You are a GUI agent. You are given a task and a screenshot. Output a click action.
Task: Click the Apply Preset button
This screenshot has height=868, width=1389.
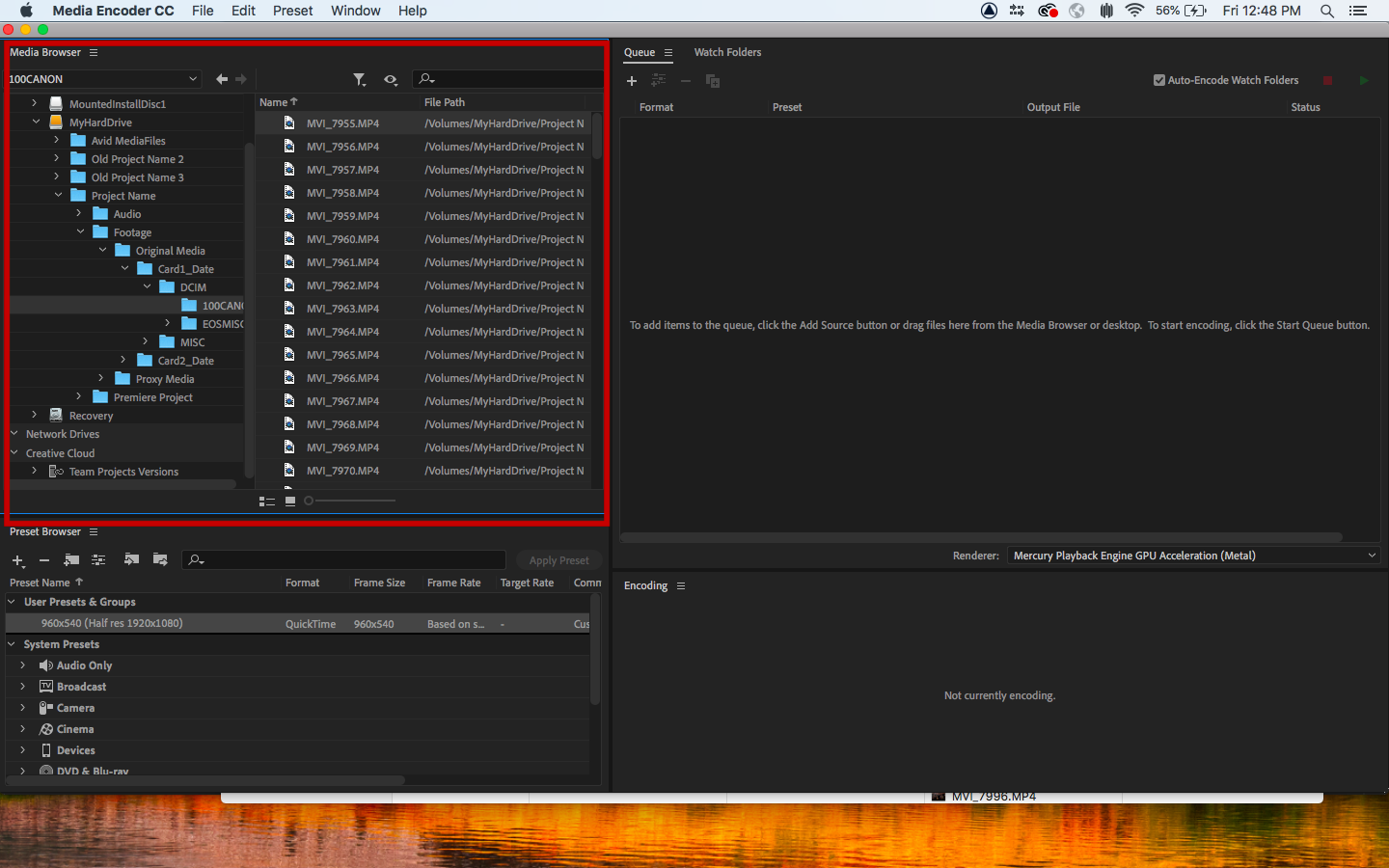tap(559, 560)
